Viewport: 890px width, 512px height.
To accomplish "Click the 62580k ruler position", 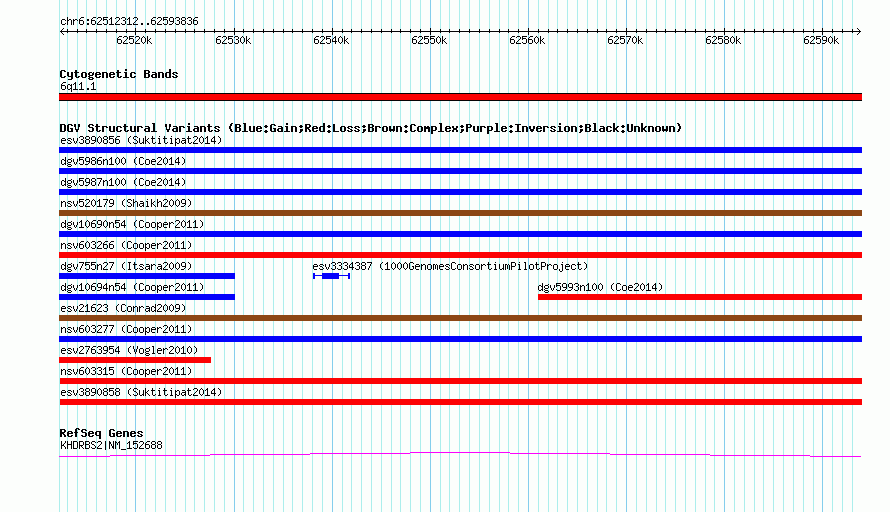I will point(723,40).
